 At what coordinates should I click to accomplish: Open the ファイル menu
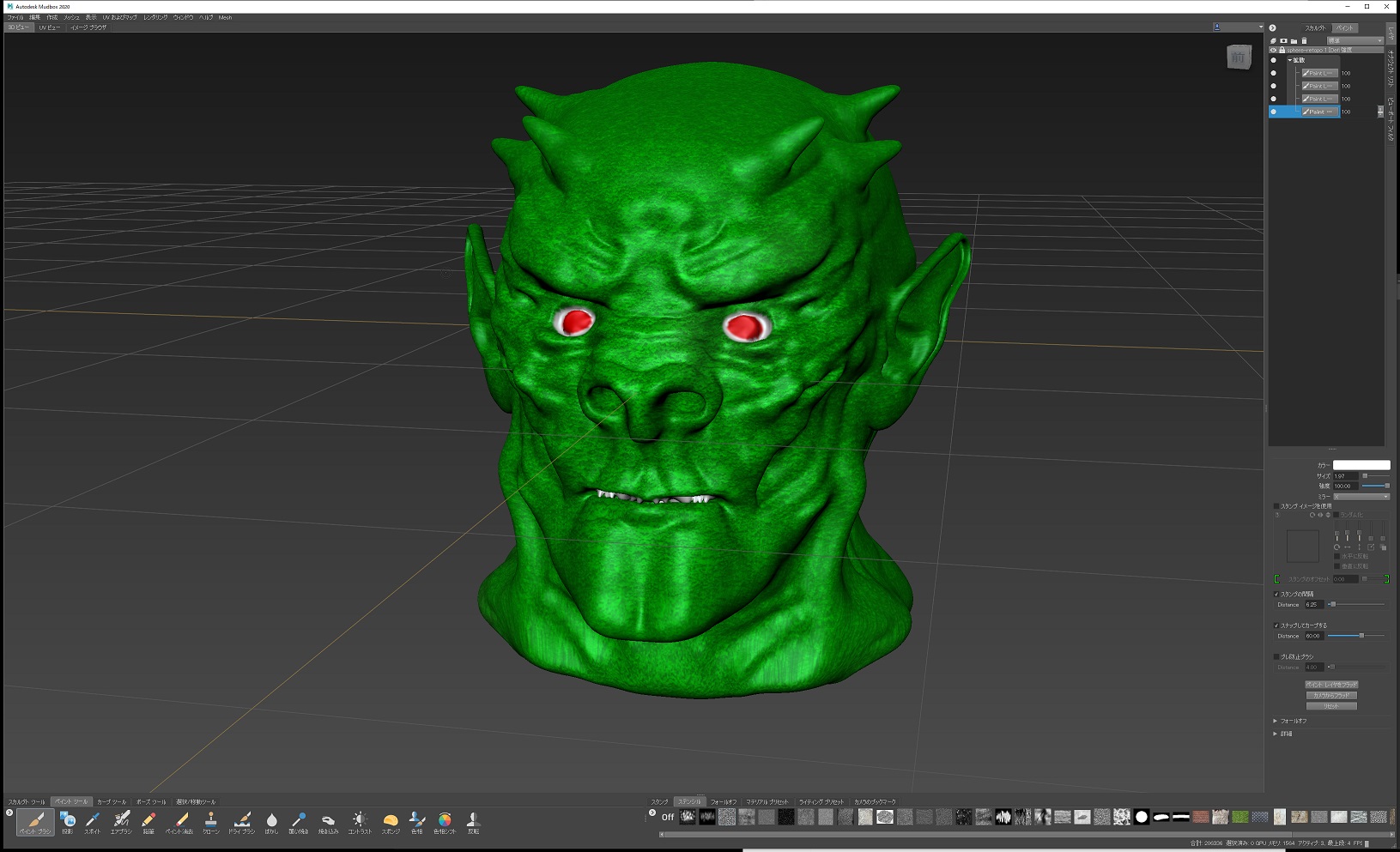[x=15, y=17]
